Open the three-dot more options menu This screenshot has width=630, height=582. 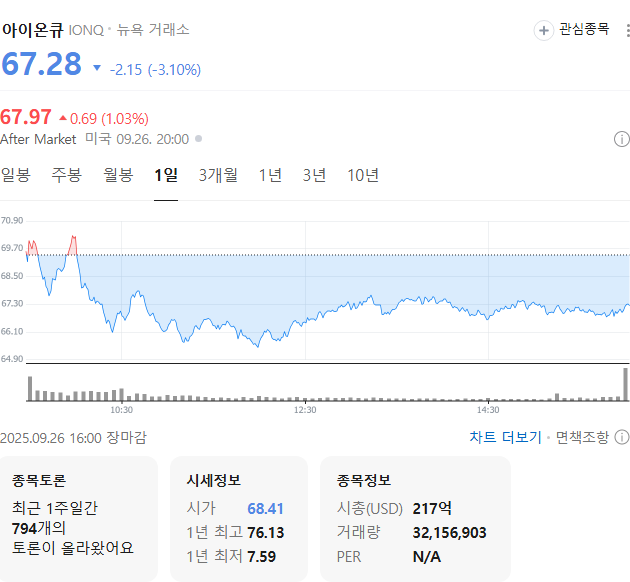click(628, 31)
